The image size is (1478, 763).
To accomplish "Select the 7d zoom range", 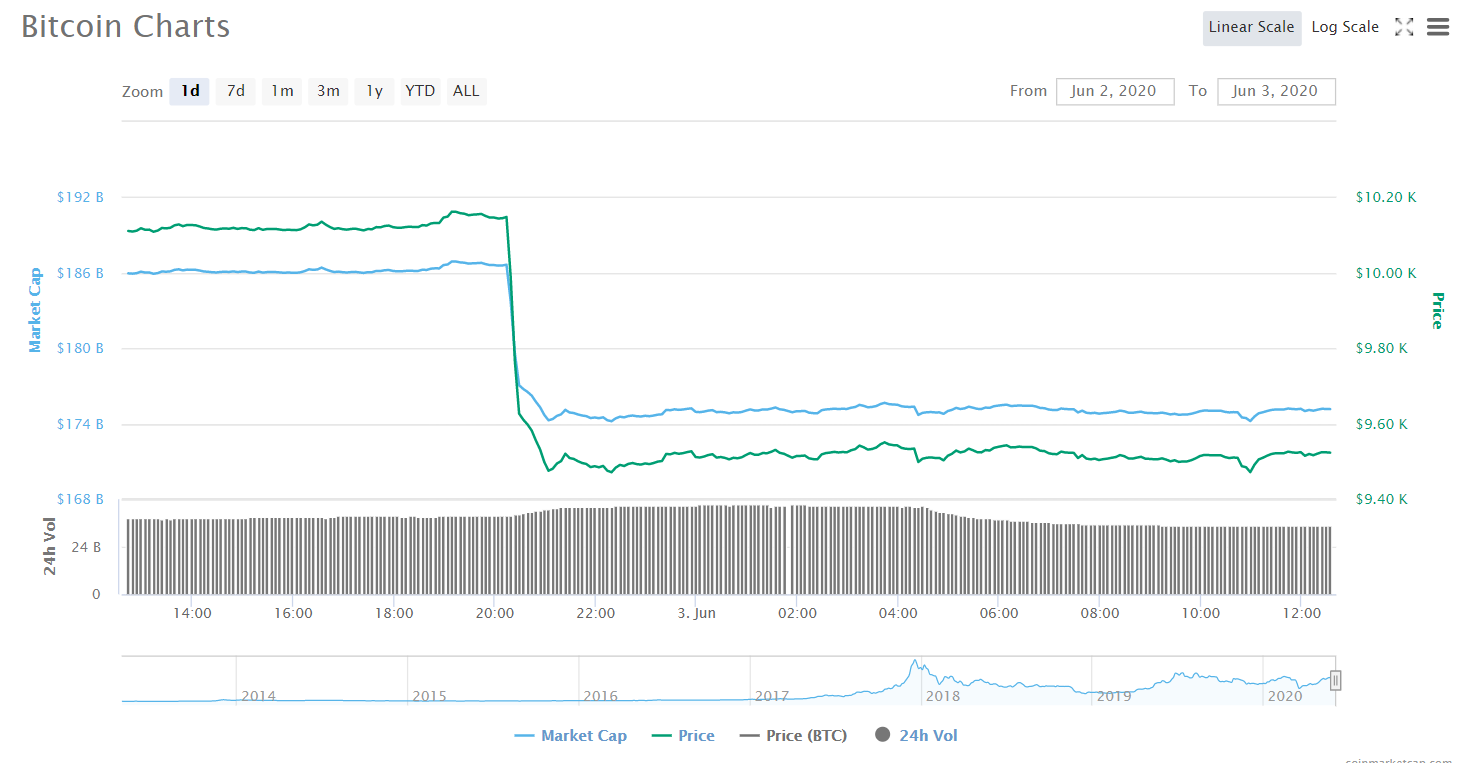I will tap(236, 91).
